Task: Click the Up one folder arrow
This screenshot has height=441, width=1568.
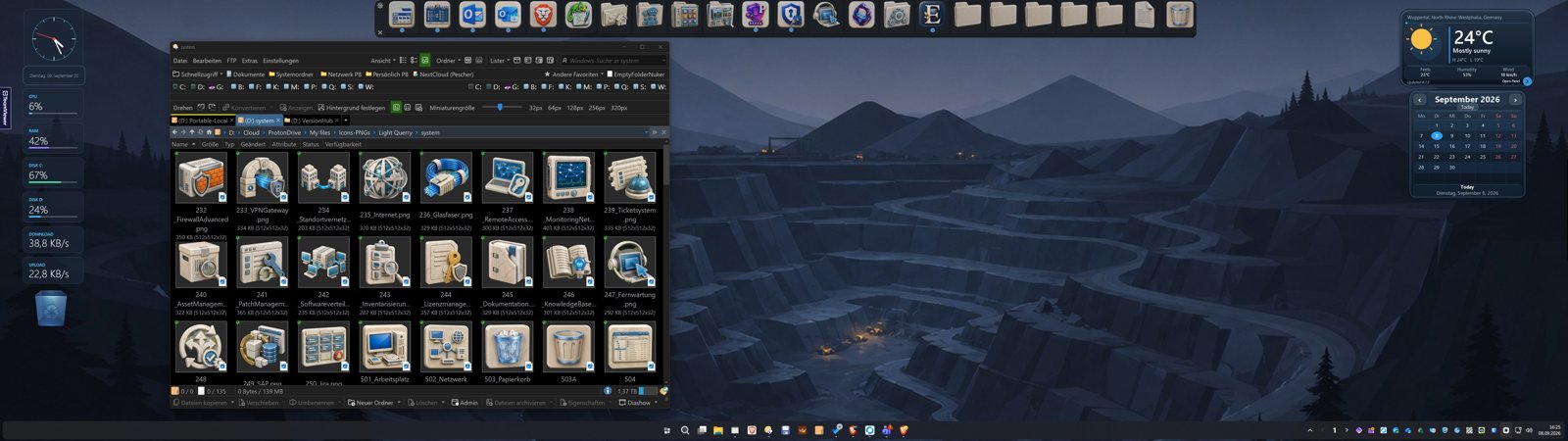Action: click(x=192, y=132)
